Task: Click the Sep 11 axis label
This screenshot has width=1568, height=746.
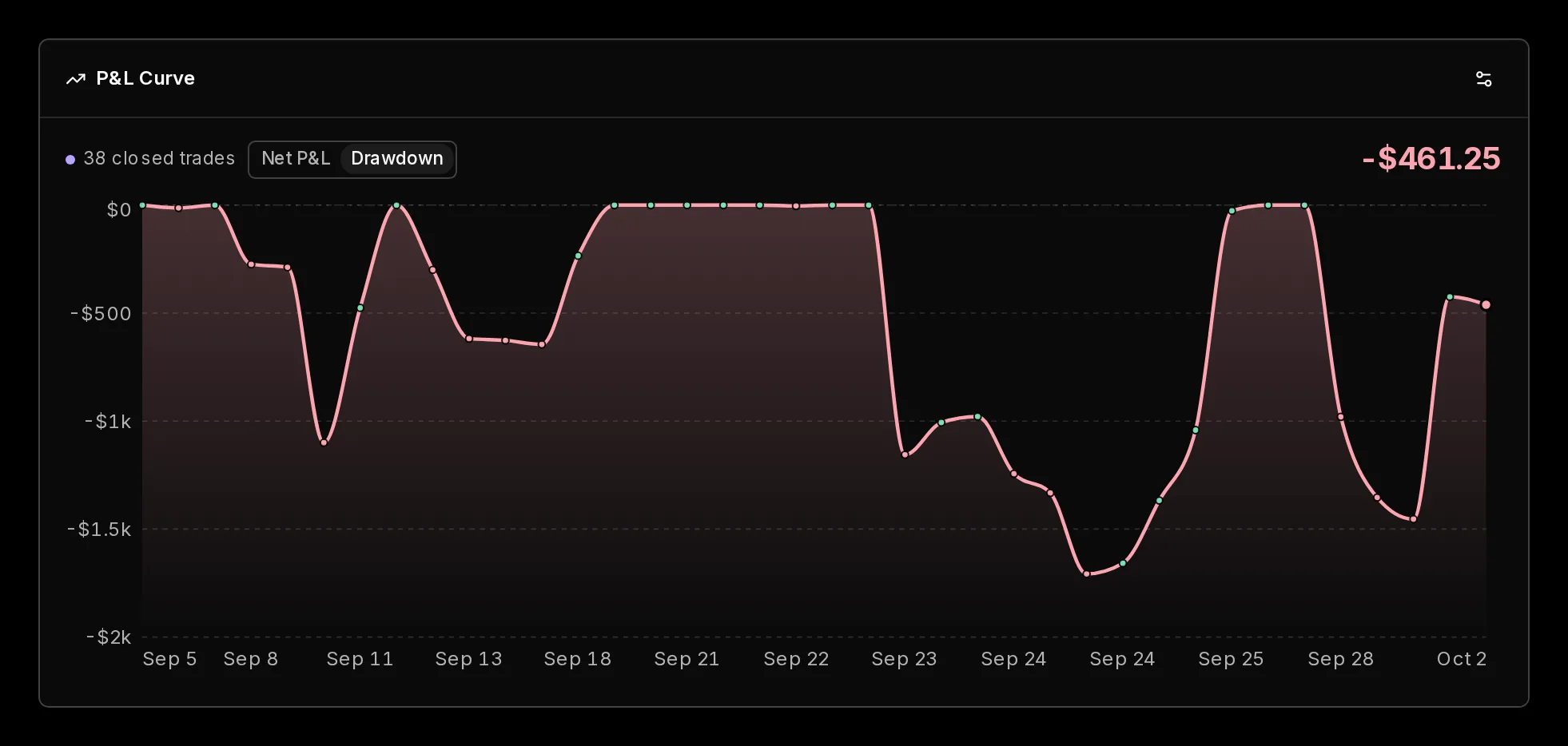Action: pos(360,659)
